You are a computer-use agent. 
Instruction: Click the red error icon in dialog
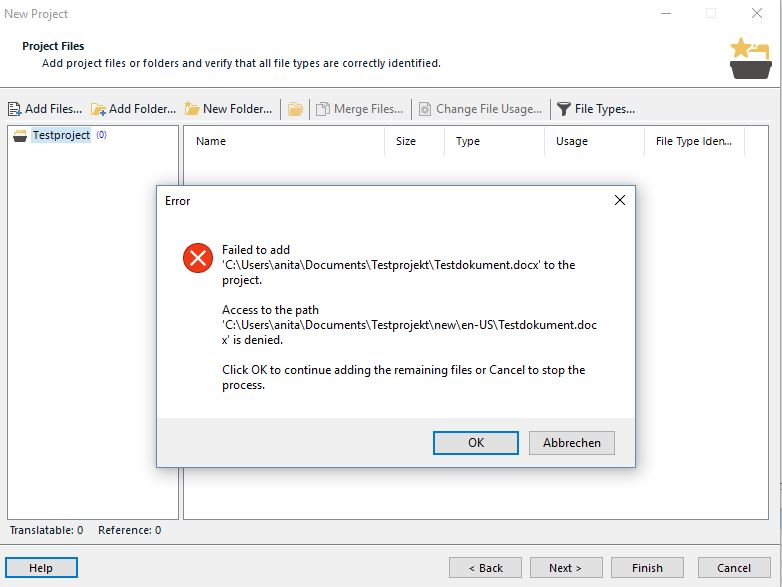(197, 258)
